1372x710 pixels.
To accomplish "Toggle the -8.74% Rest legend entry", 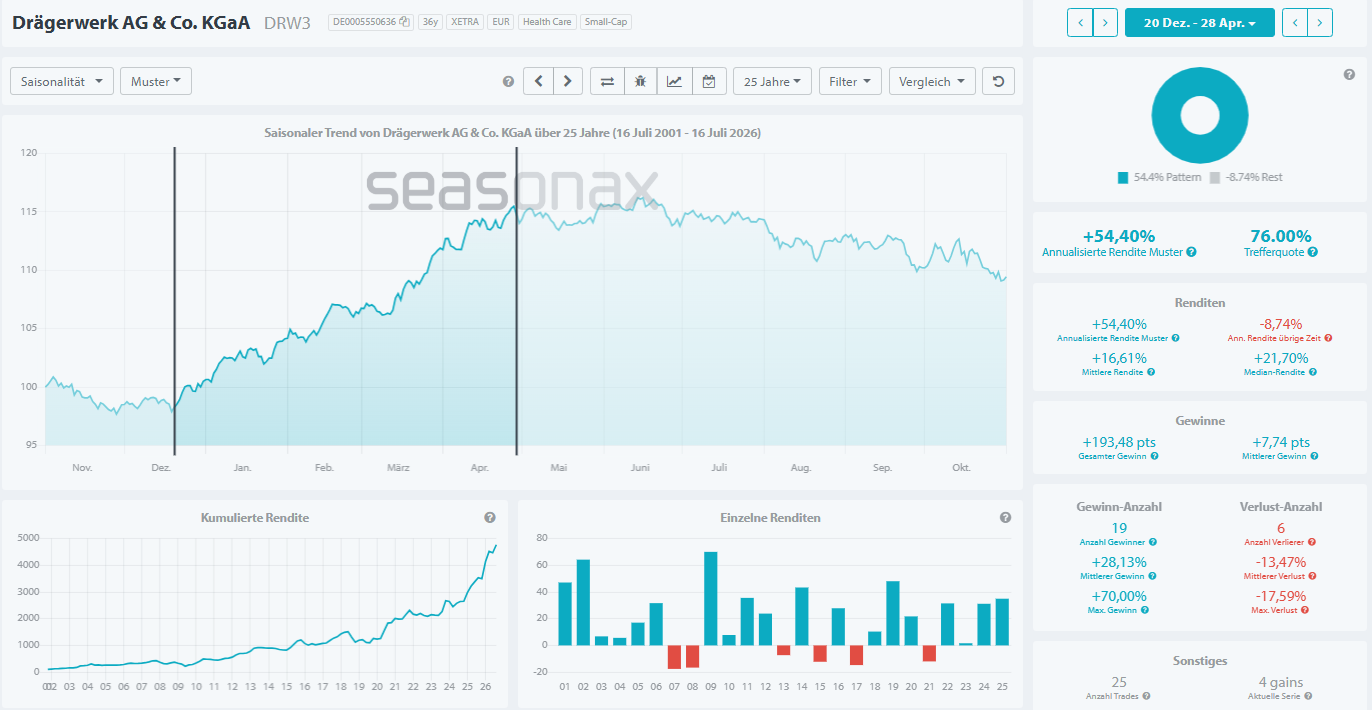I will [x=1245, y=177].
